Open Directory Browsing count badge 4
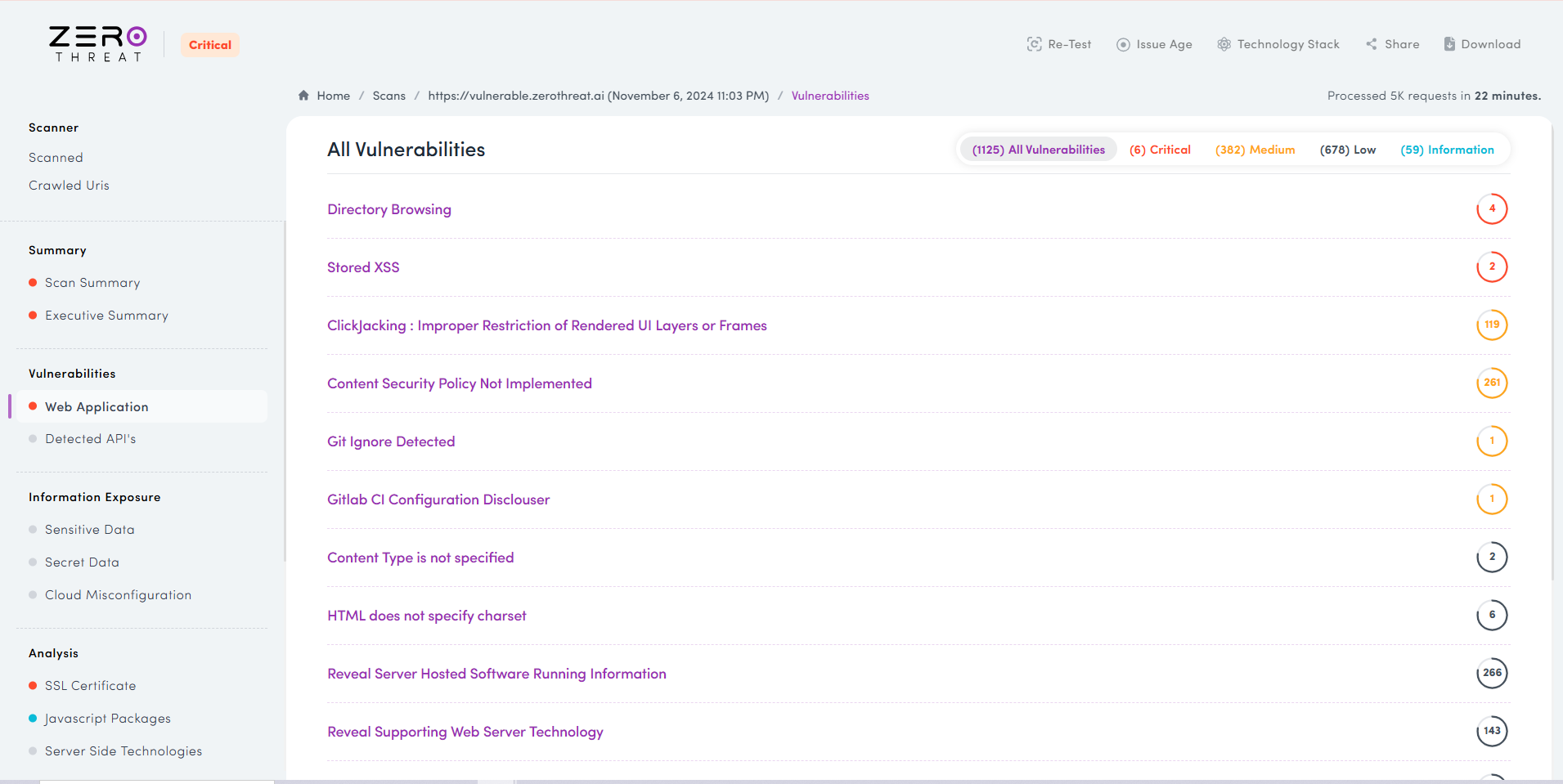The image size is (1563, 784). 1492,208
